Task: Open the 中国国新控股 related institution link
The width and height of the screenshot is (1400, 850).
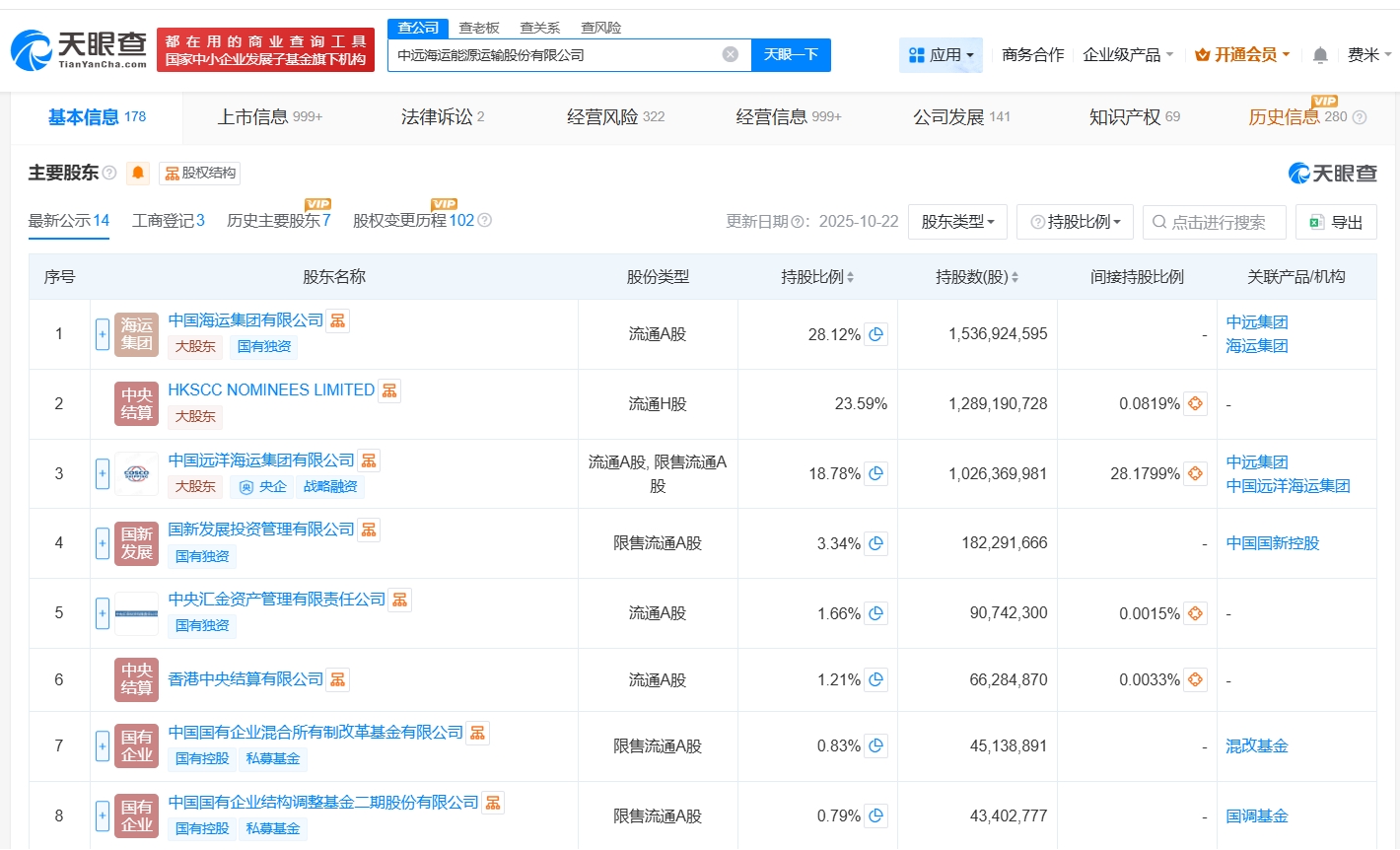Action: [x=1272, y=543]
